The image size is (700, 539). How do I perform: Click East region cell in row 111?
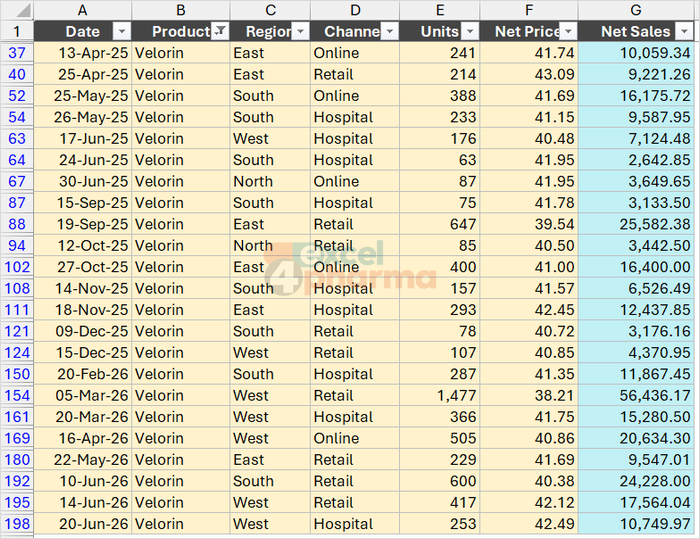coord(270,310)
